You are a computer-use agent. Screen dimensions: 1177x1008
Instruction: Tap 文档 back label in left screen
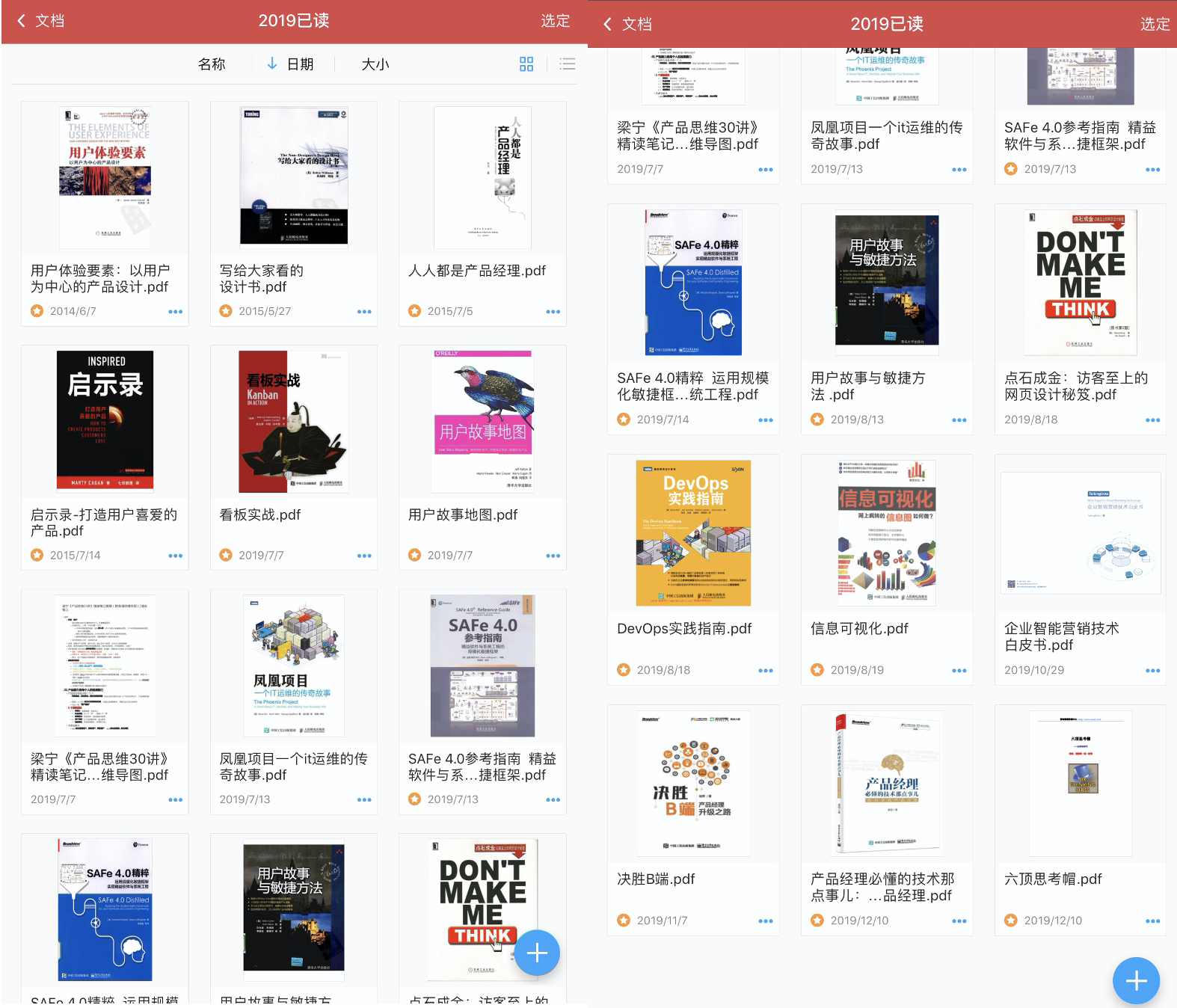pos(50,21)
